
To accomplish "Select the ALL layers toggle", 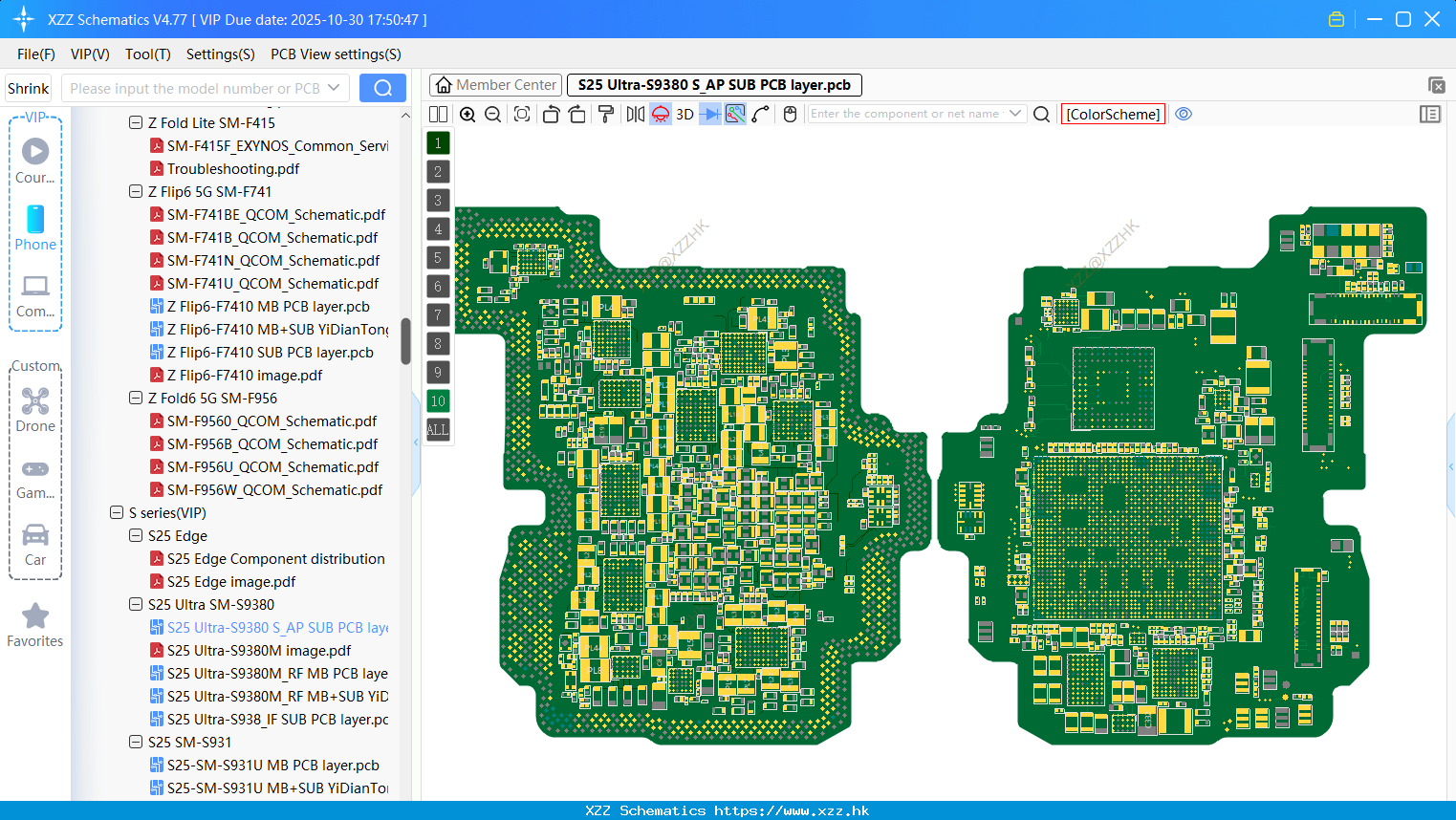I will [437, 430].
